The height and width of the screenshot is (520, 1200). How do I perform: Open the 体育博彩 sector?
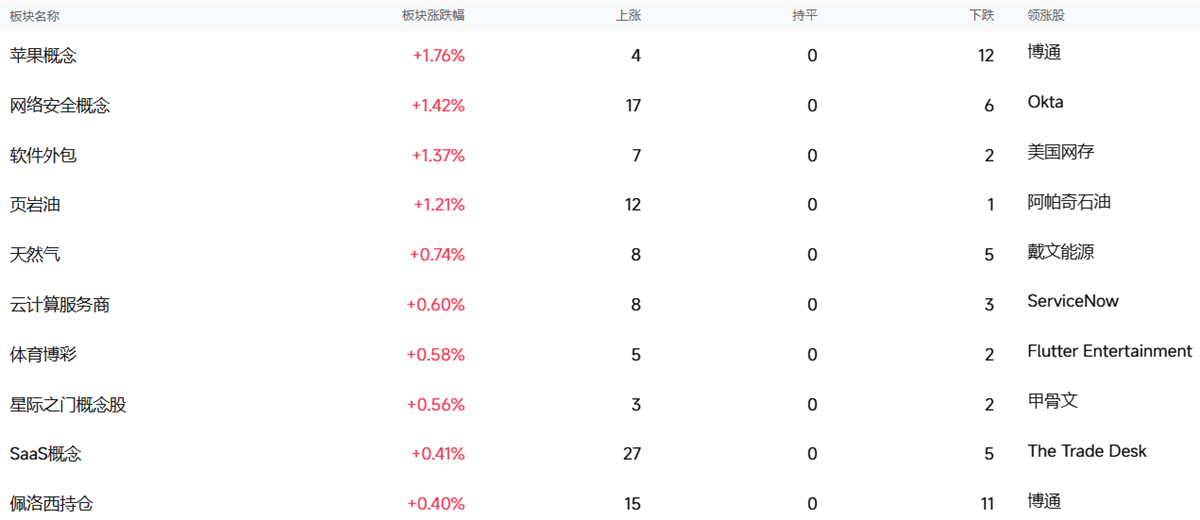tap(43, 355)
